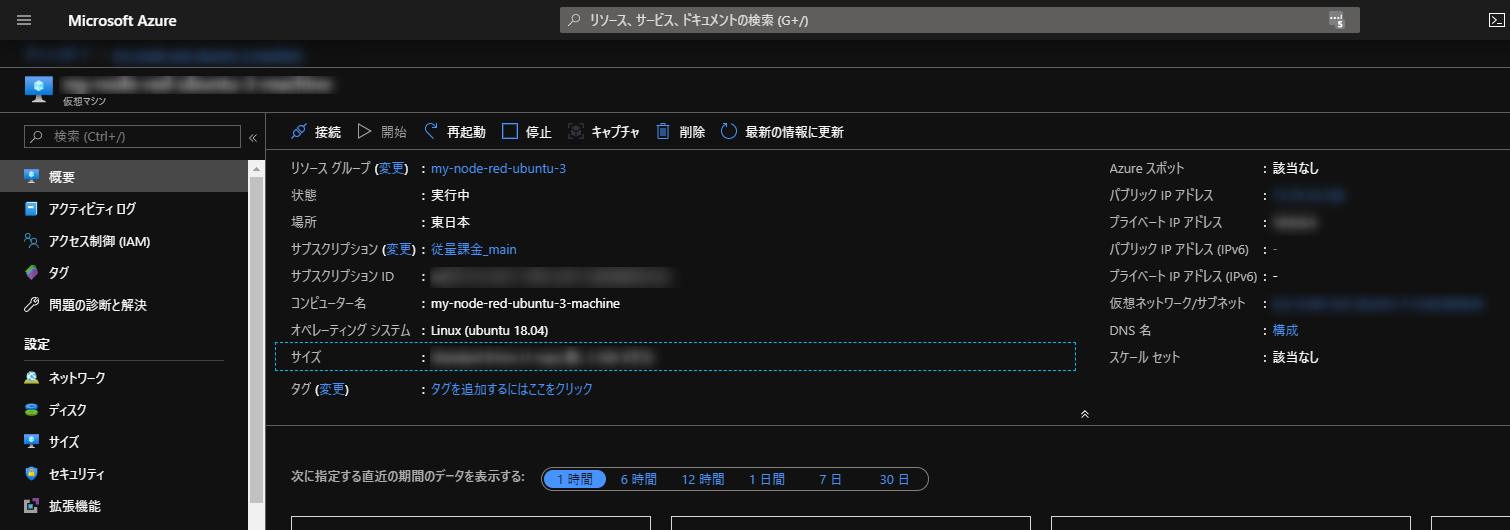This screenshot has width=1510, height=530.
Task: Open ネットワーク settings in sidebar
Action: click(77, 378)
